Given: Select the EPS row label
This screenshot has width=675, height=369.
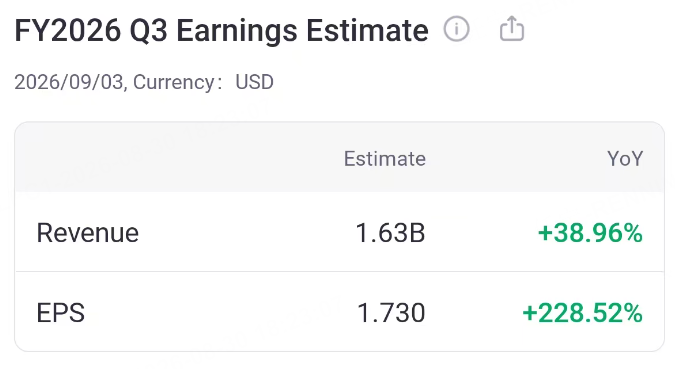Looking at the screenshot, I should 61,313.
